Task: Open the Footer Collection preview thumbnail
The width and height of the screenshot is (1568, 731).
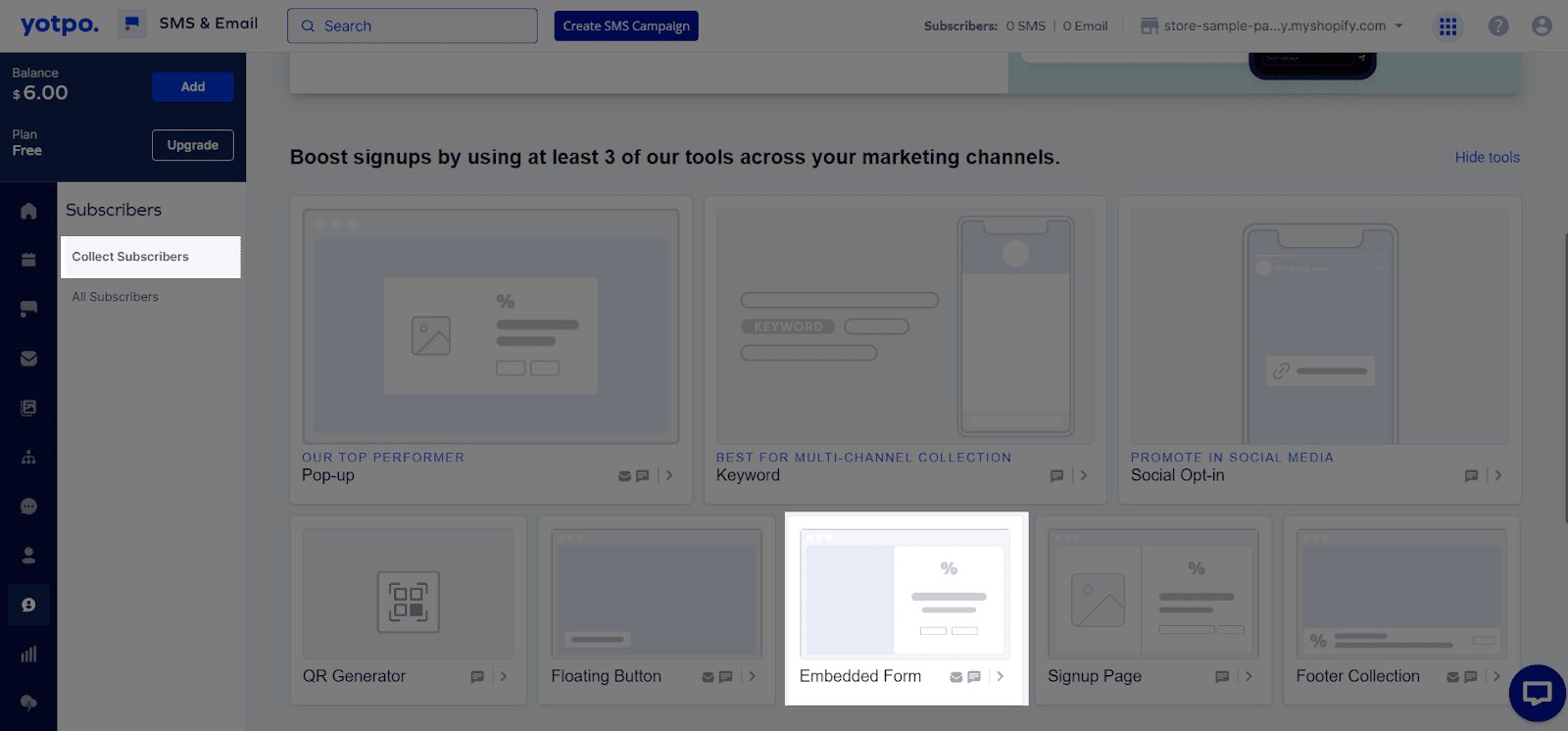Action: coord(1402,594)
